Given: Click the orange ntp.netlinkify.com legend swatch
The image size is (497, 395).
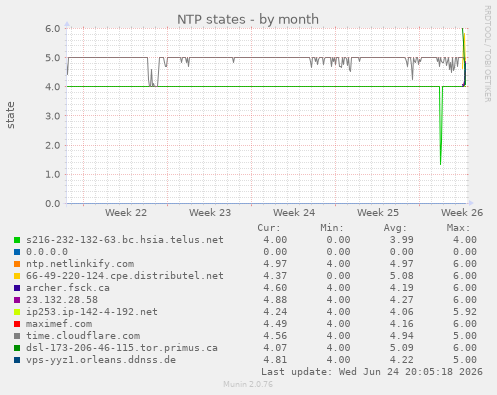Looking at the screenshot, I should tap(17, 264).
